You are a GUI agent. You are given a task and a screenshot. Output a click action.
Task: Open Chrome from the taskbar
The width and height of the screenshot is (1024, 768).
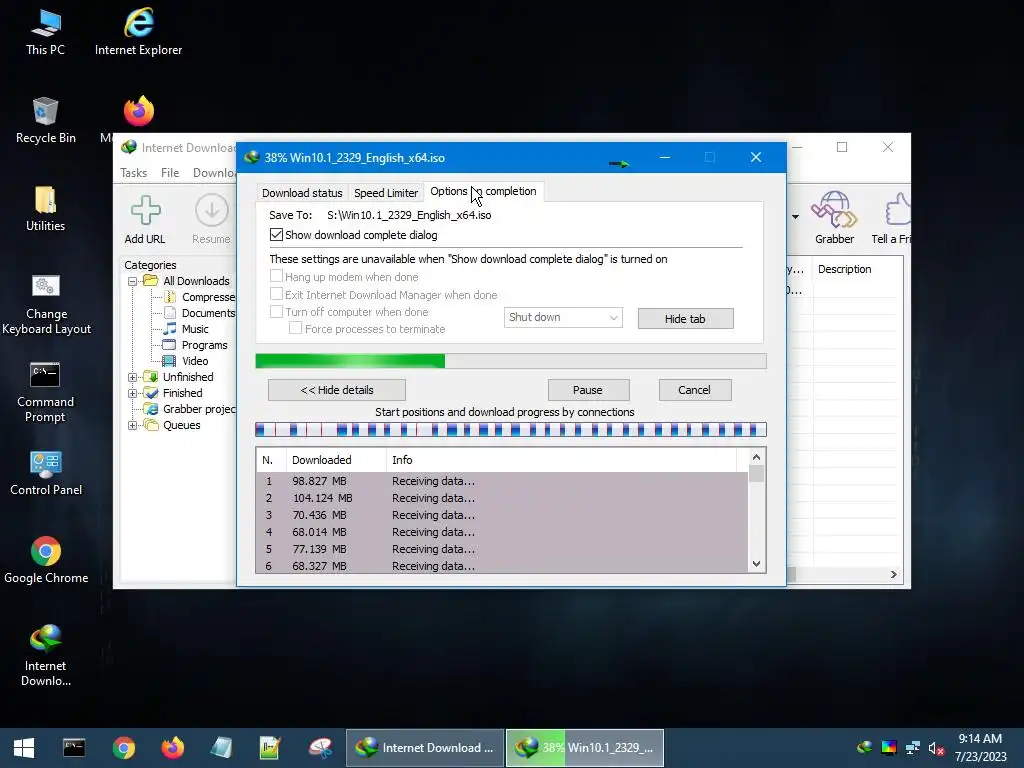point(123,748)
